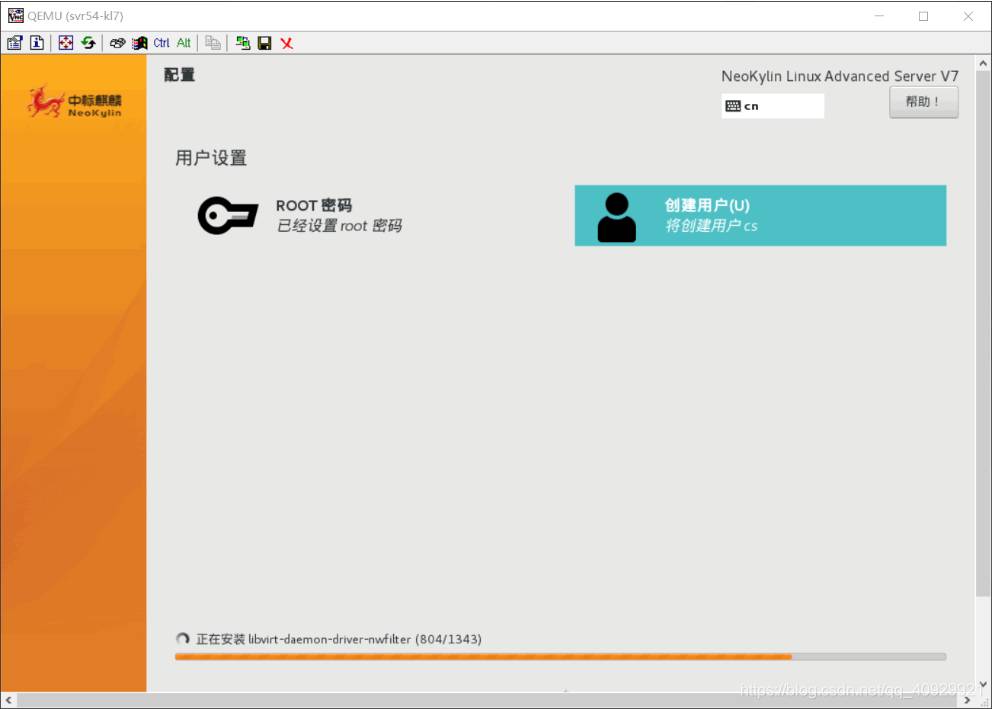992x709 pixels.
Task: Click the installation progress bar
Action: tap(561, 657)
